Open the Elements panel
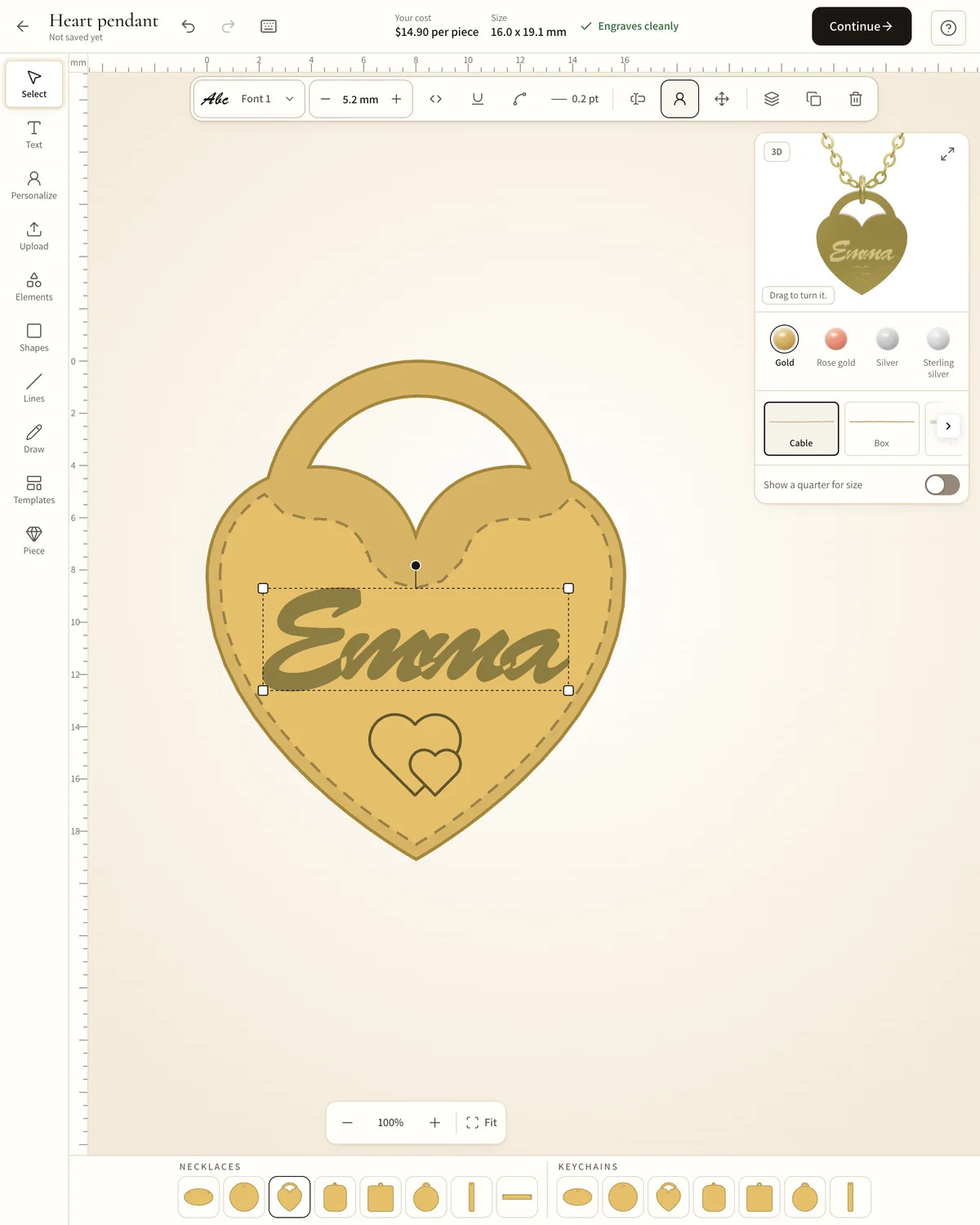The image size is (980, 1225). tap(34, 287)
